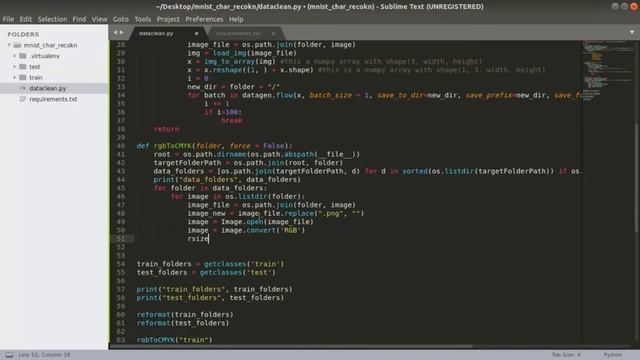Screen dimensions: 640x360
Task: Open the Selection menu
Action: coord(52,19)
